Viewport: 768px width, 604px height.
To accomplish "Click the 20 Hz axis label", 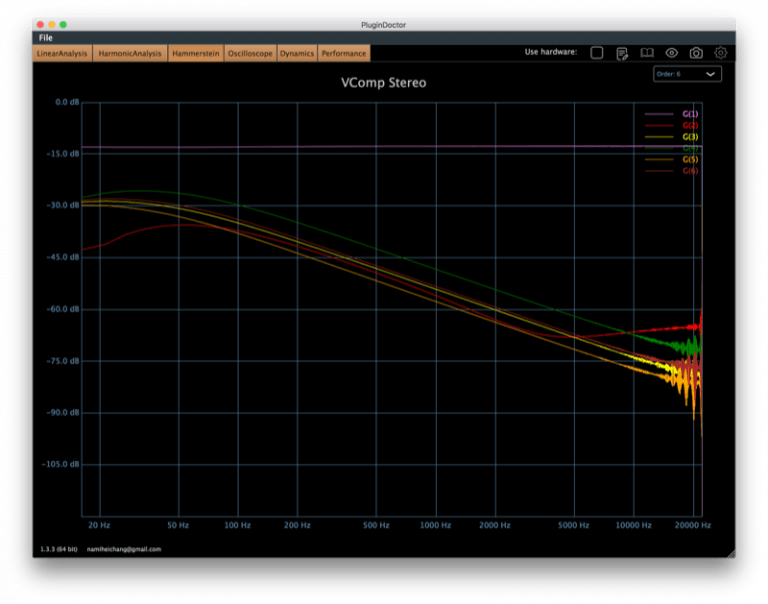I will pos(99,525).
